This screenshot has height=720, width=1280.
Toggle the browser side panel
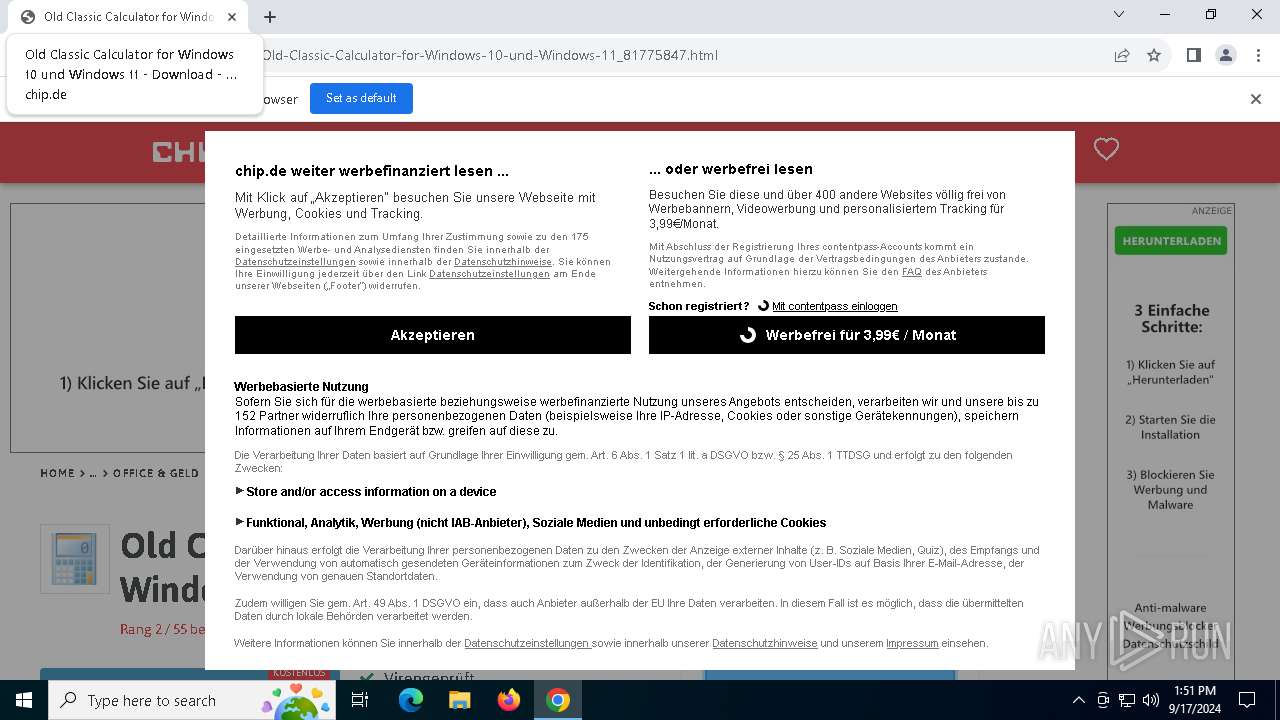pyautogui.click(x=1193, y=55)
